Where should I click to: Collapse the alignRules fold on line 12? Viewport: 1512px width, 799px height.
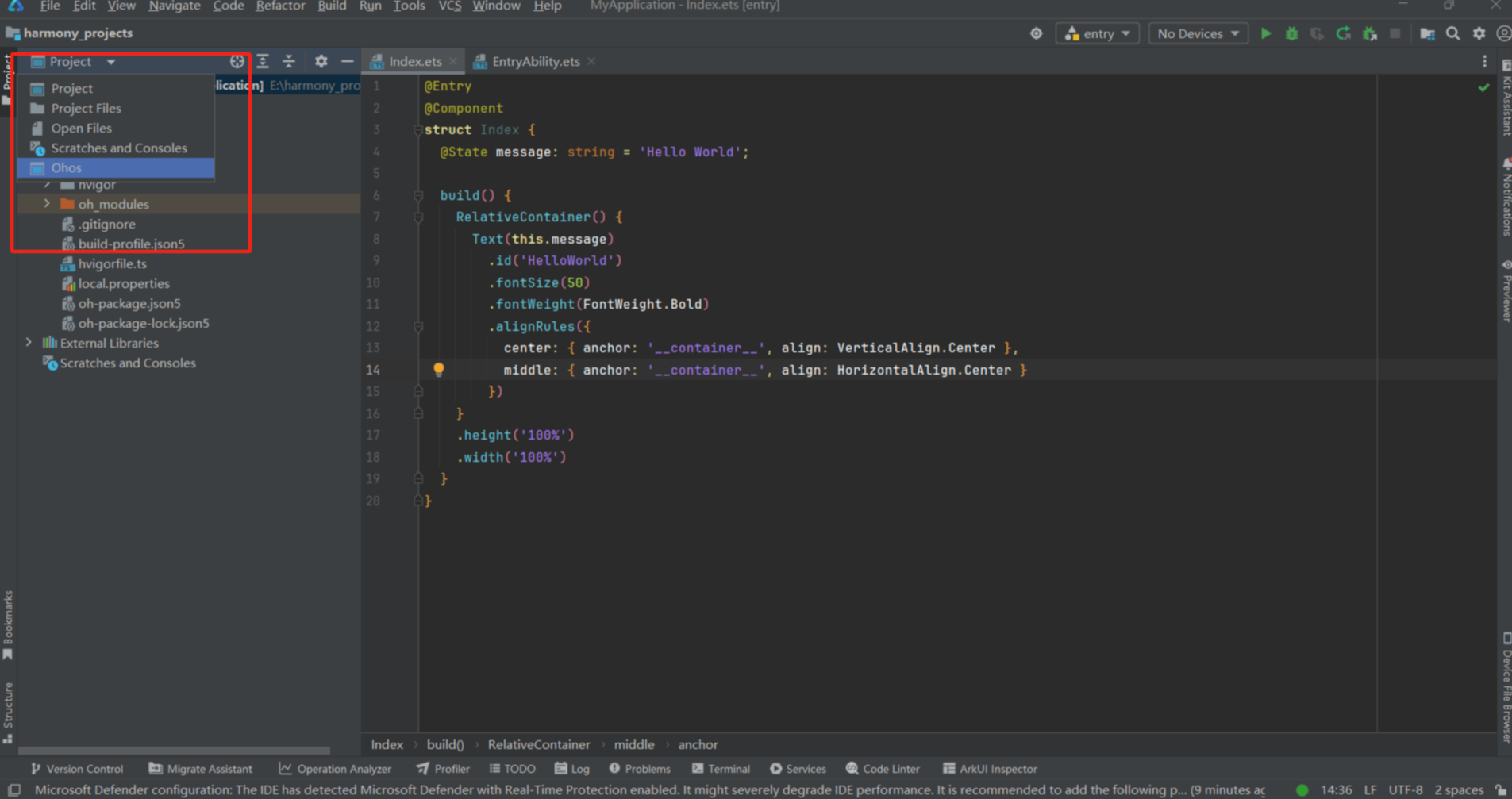click(x=417, y=326)
